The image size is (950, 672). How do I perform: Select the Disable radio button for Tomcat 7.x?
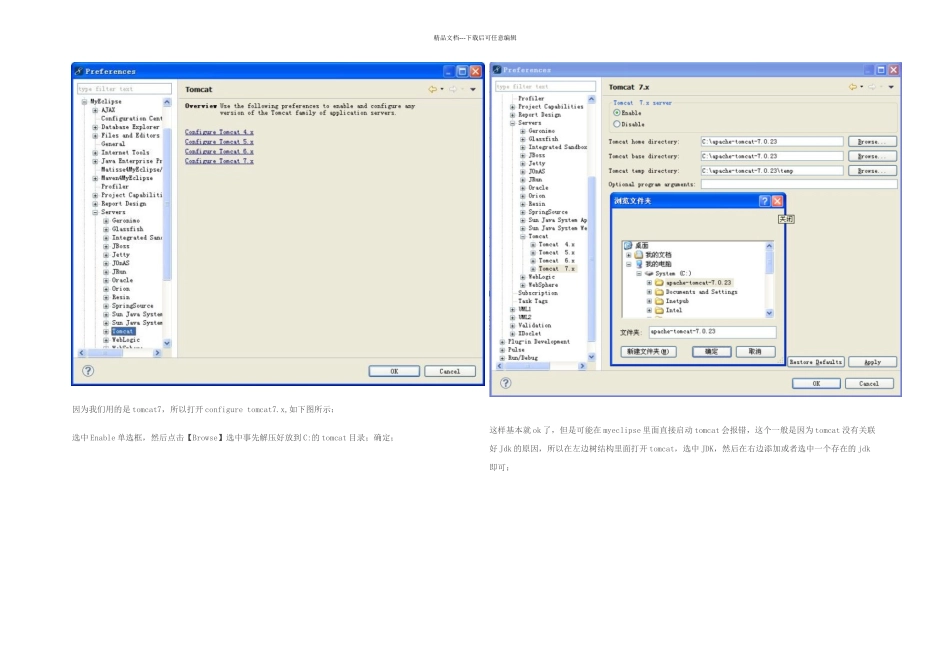616,124
